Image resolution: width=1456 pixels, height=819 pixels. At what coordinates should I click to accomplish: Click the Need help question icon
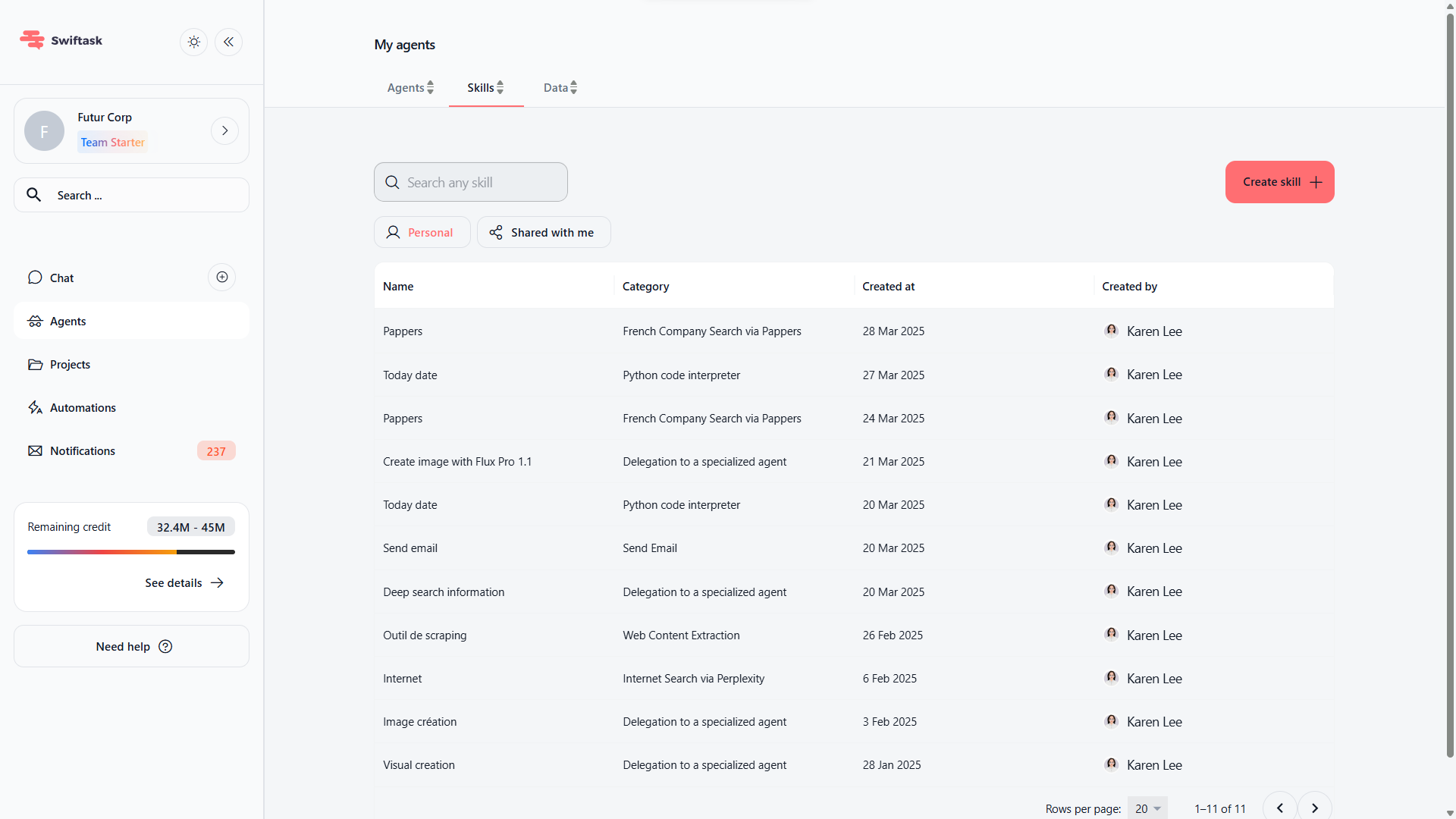pos(165,647)
